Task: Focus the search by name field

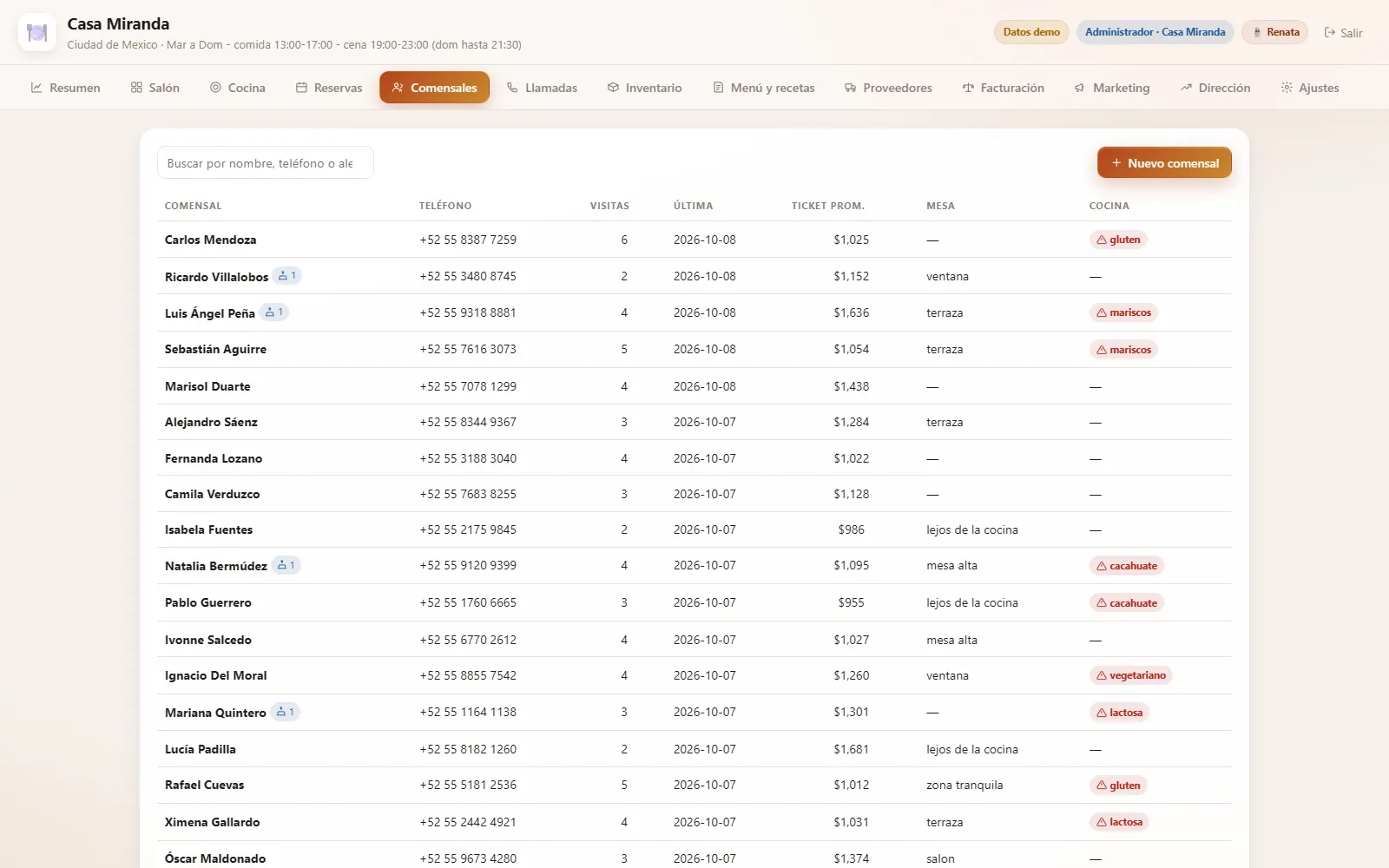Action: tap(266, 162)
